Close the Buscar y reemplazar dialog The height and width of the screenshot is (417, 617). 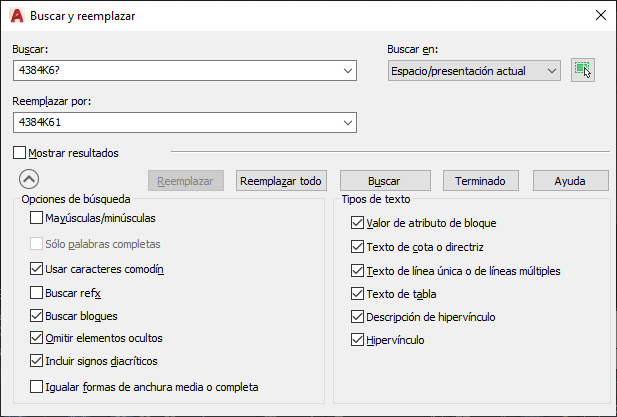click(600, 15)
